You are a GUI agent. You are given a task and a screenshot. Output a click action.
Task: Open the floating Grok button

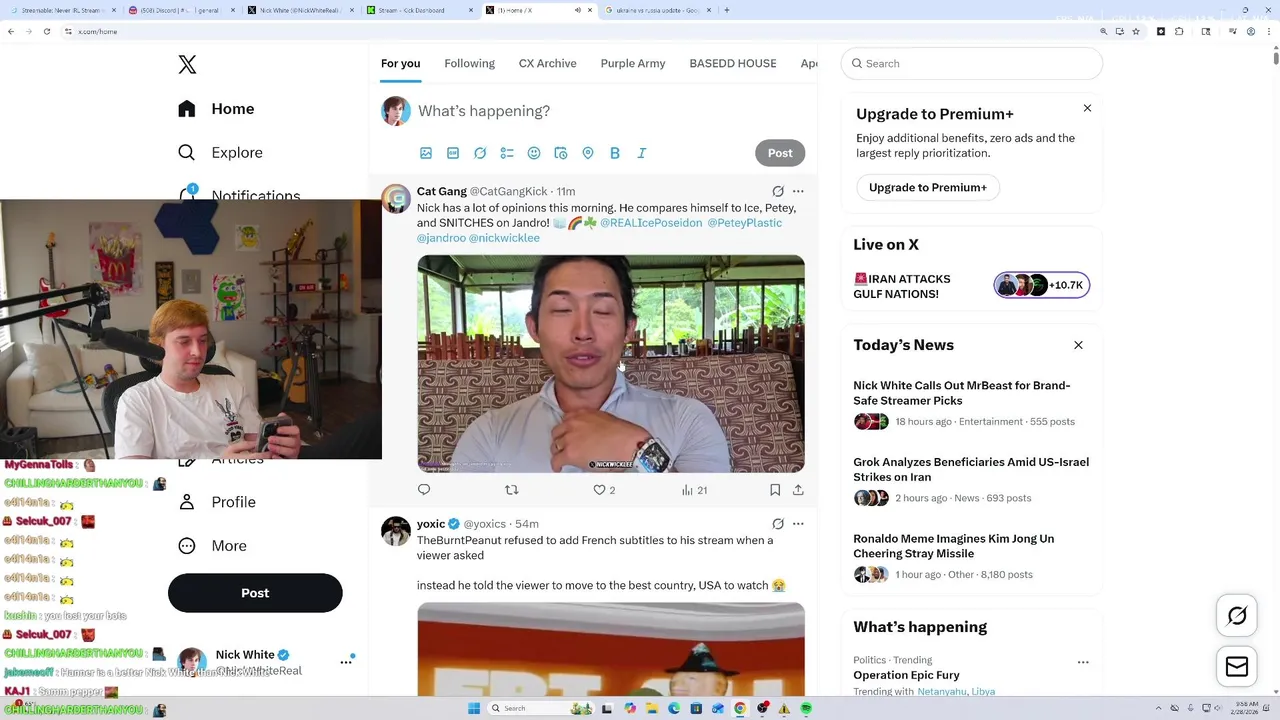1237,616
